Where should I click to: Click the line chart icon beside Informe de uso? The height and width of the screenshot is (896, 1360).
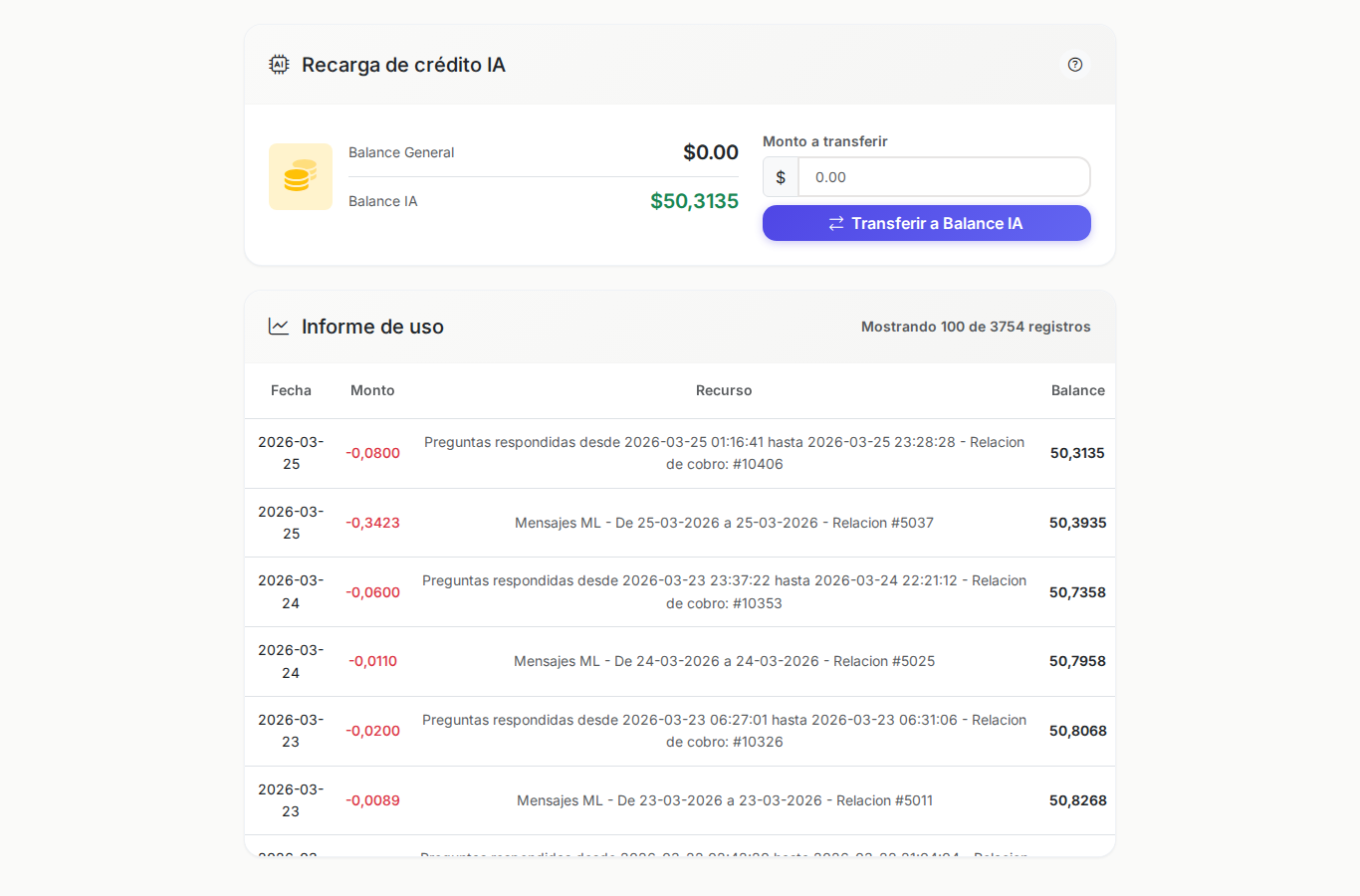tap(279, 327)
